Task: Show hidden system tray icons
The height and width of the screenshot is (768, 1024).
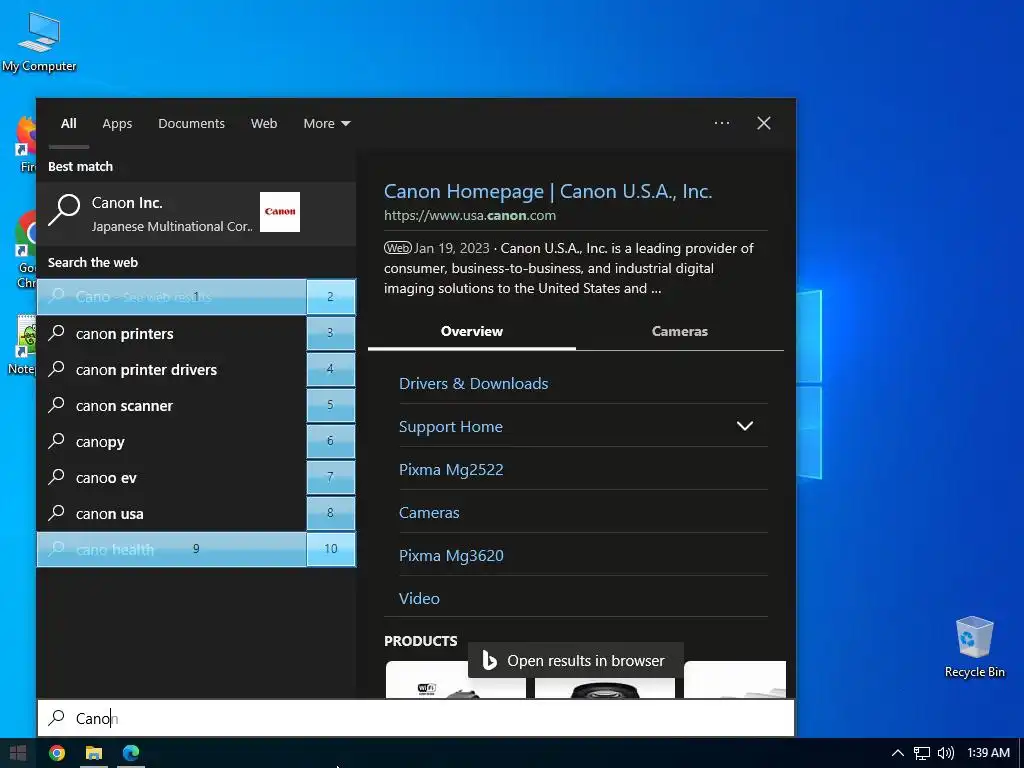Action: tap(898, 753)
